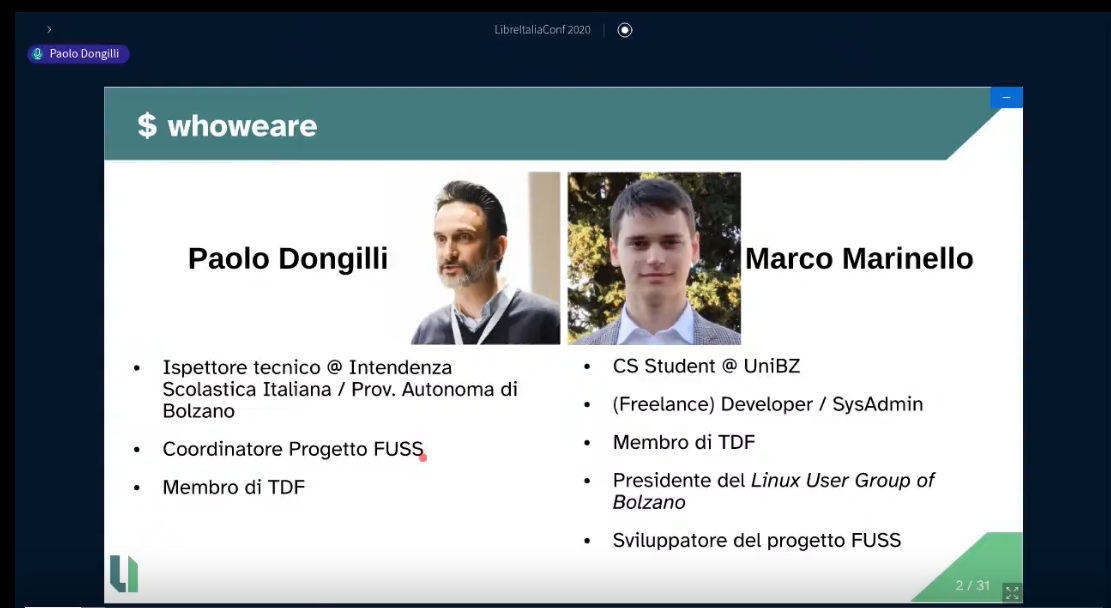The width and height of the screenshot is (1111, 608).
Task: Click the Linux User Group of Bolzano text
Action: point(842,481)
